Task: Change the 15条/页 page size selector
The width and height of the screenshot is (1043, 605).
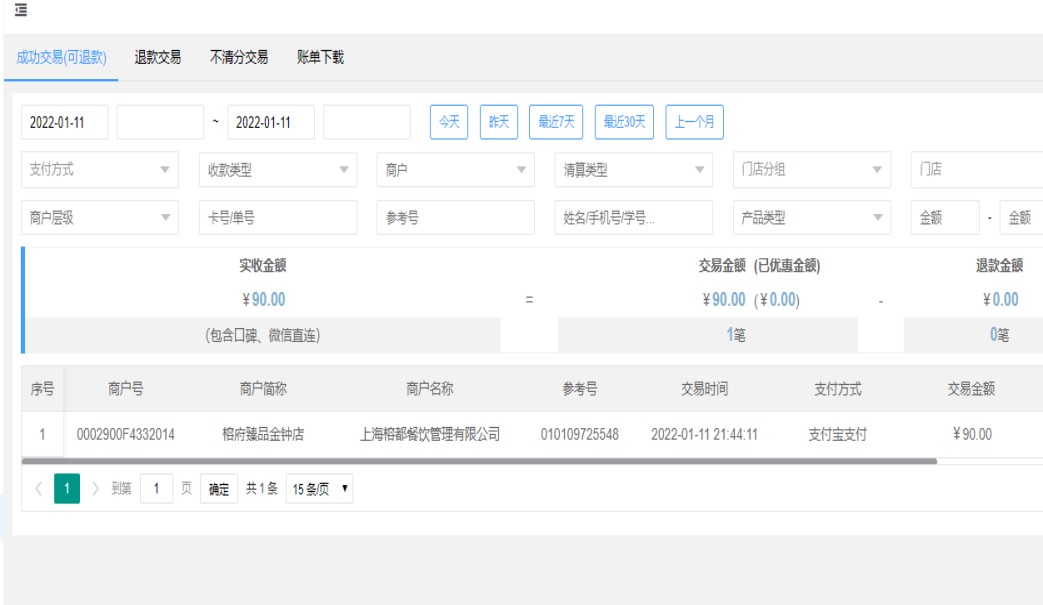Action: pyautogui.click(x=319, y=490)
